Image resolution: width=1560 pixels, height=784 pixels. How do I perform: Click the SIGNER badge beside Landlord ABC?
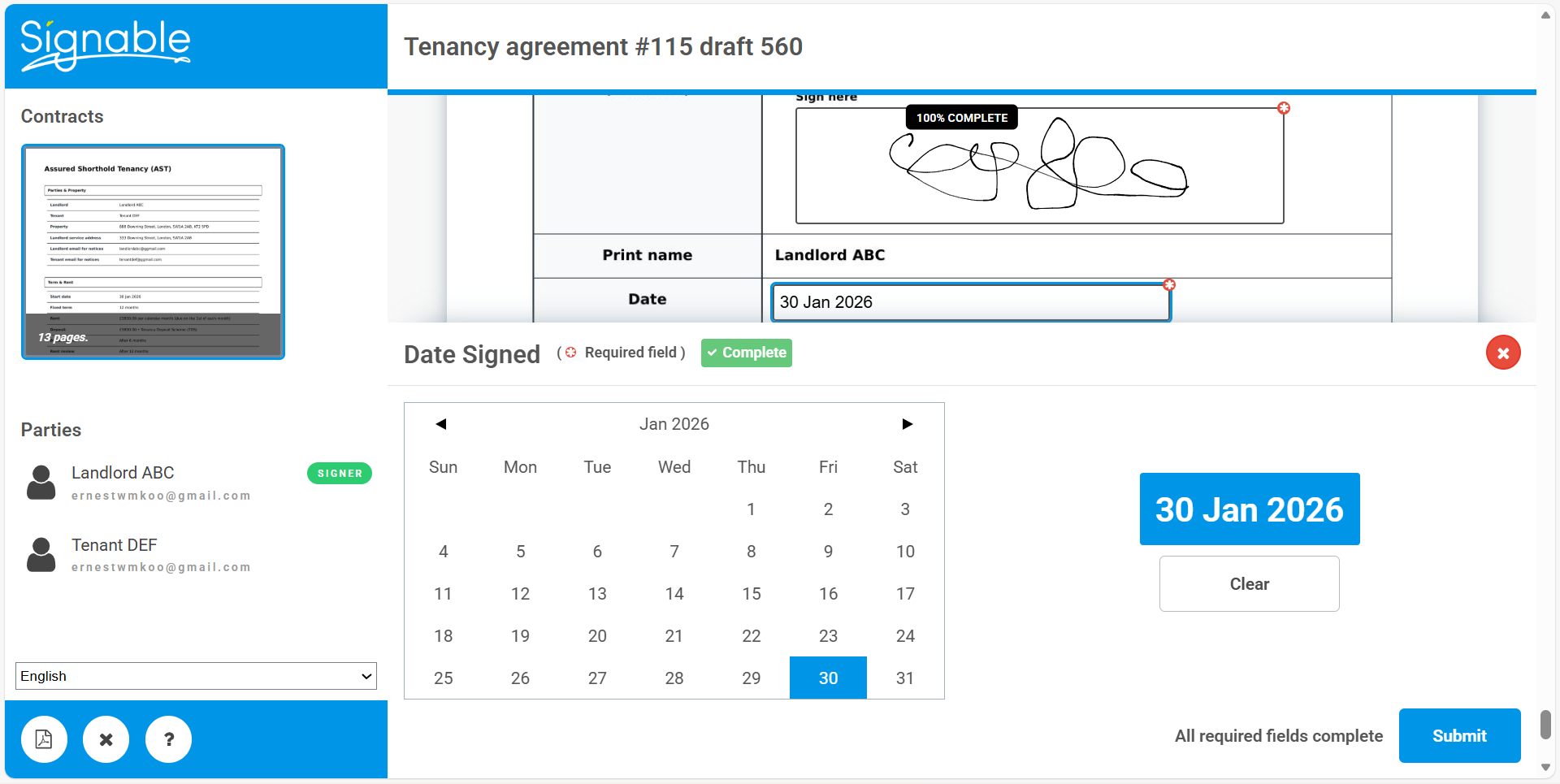tap(340, 473)
